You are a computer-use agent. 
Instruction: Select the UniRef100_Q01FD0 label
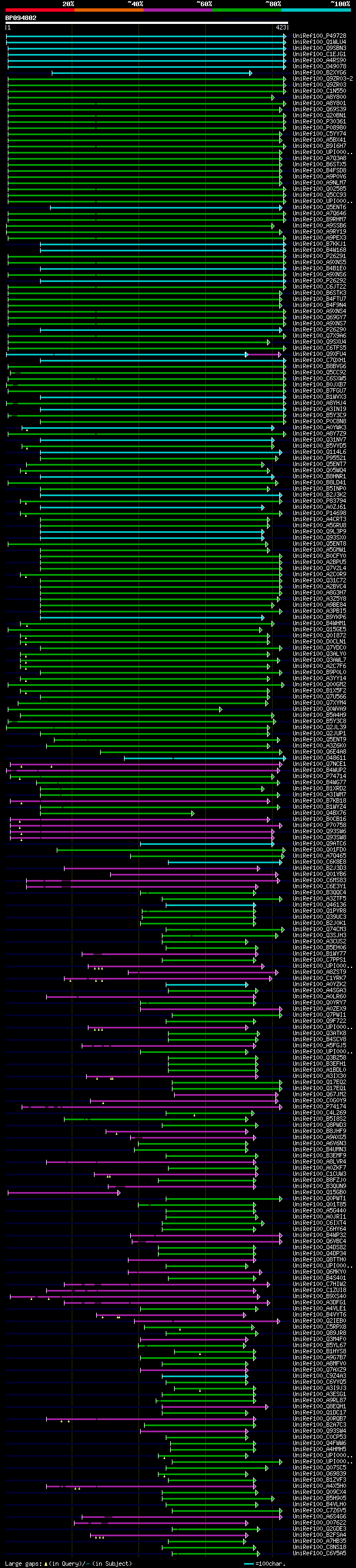click(319, 850)
